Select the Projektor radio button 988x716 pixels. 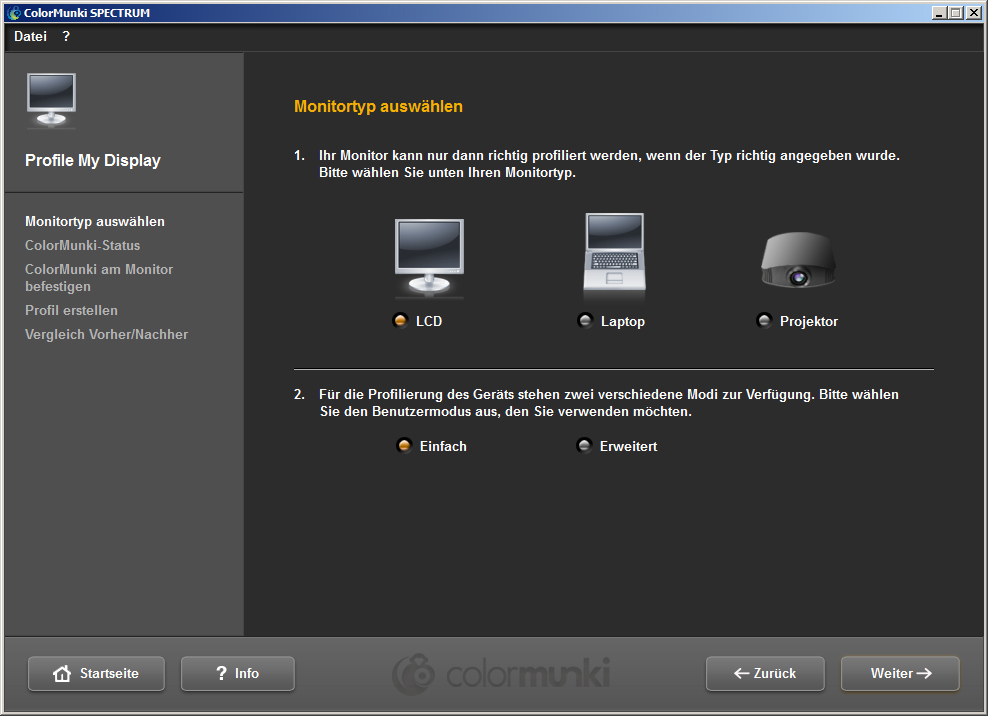tap(764, 320)
